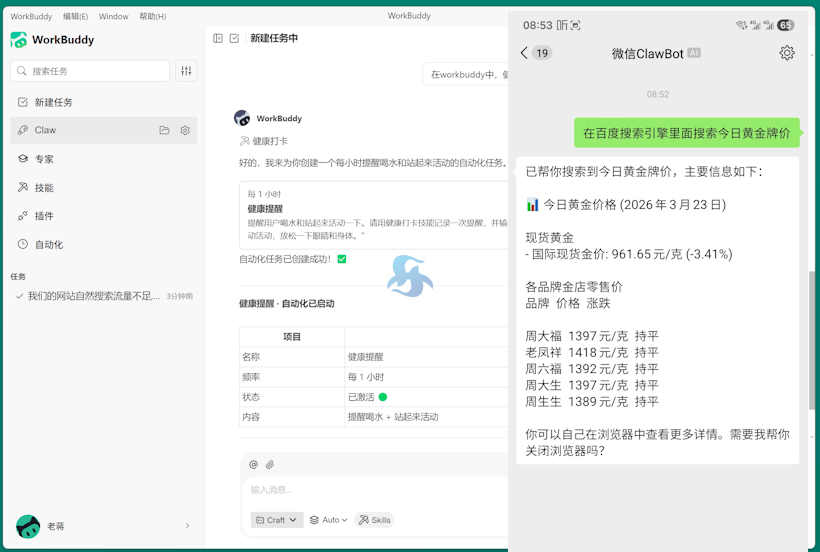Click the 健康提醒 cell in the table
Image resolution: width=820 pixels, height=552 pixels.
coord(426,356)
